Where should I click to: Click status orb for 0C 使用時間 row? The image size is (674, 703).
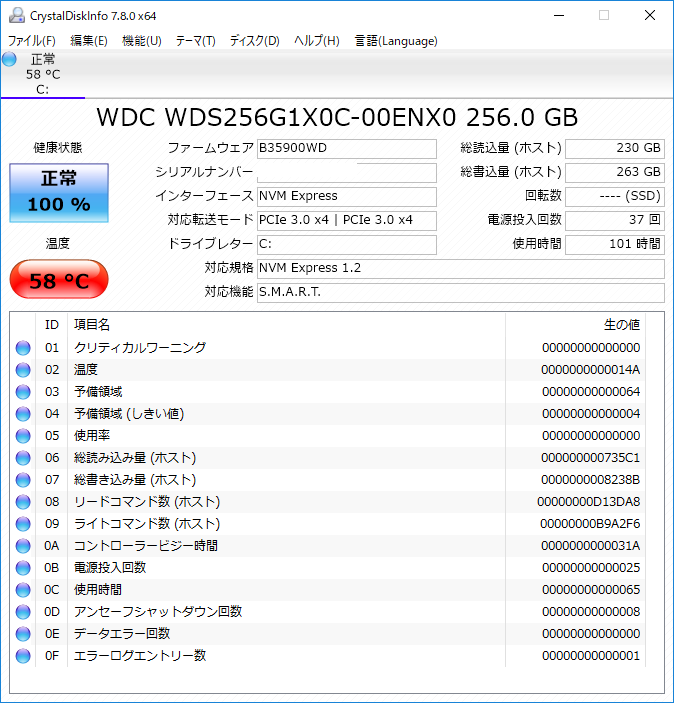click(x=23, y=590)
